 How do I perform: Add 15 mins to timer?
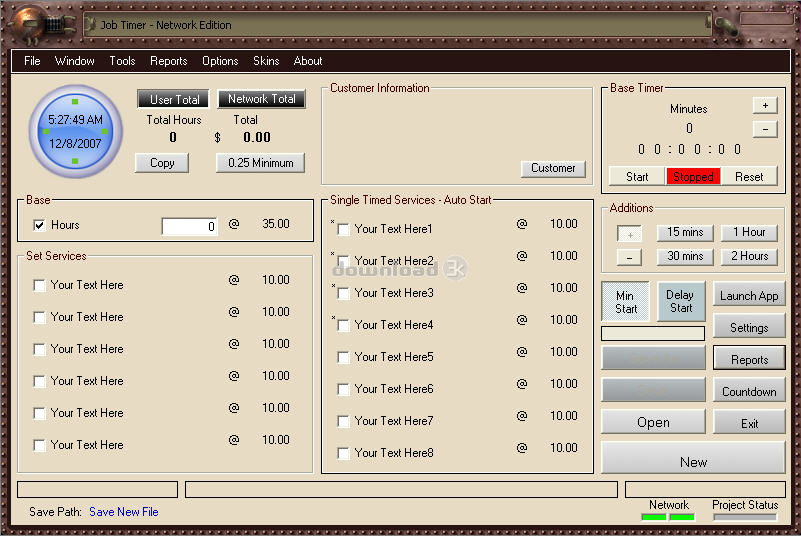click(x=685, y=232)
